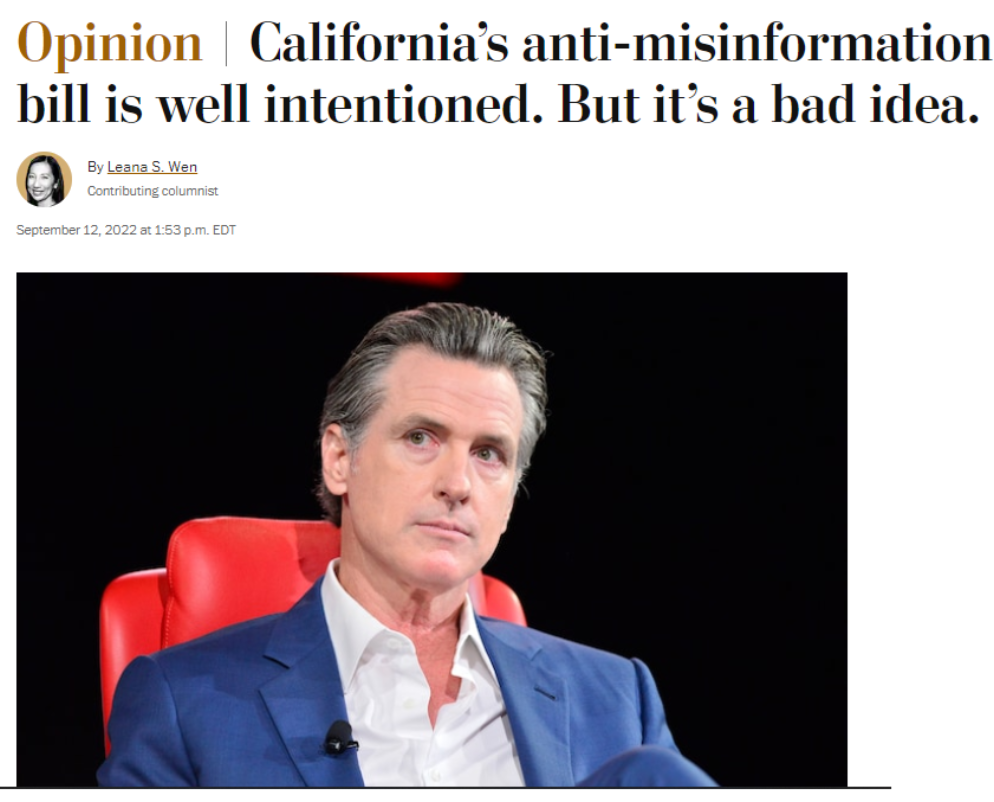Click author Leana S. Wen's name link

(x=152, y=167)
